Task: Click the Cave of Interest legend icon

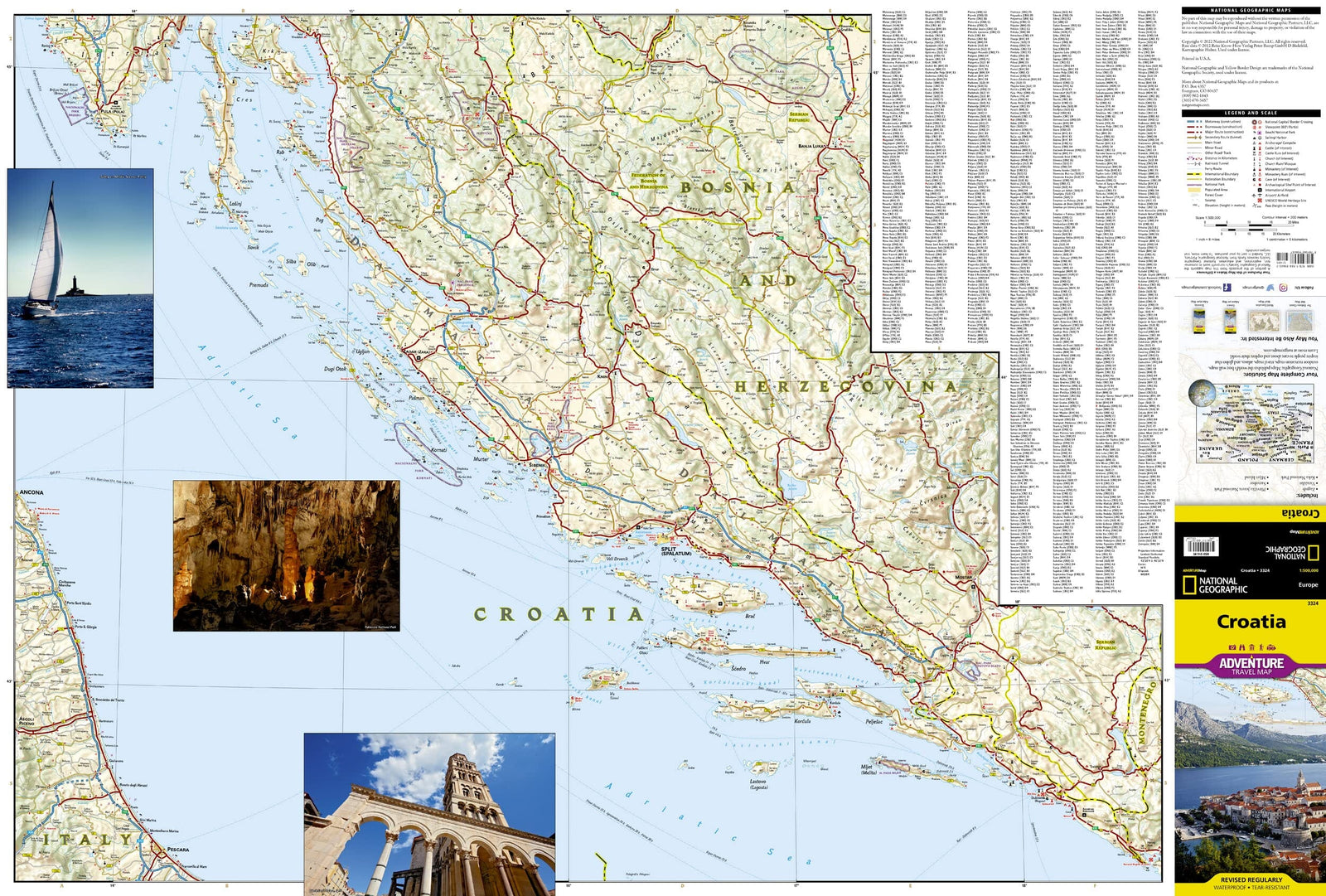Action: 1255,179
